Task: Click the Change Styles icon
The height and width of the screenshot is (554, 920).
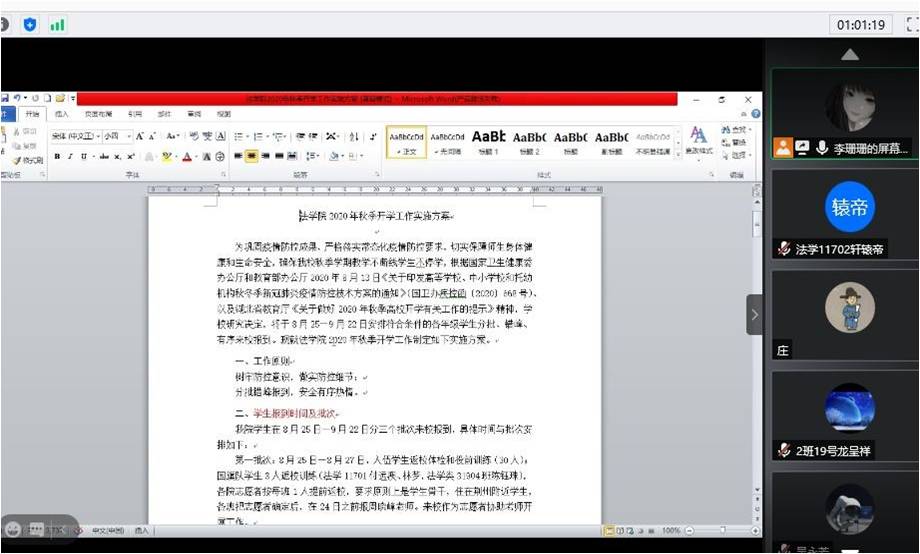Action: pos(698,140)
